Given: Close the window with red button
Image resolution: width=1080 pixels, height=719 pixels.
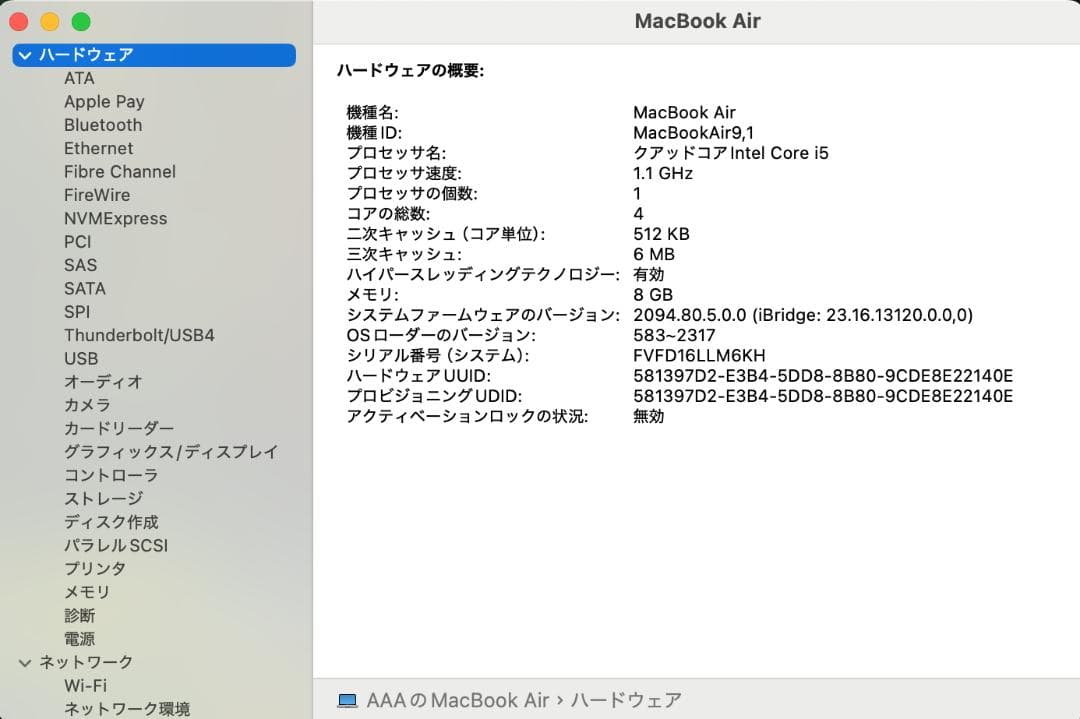Looking at the screenshot, I should click(x=19, y=22).
